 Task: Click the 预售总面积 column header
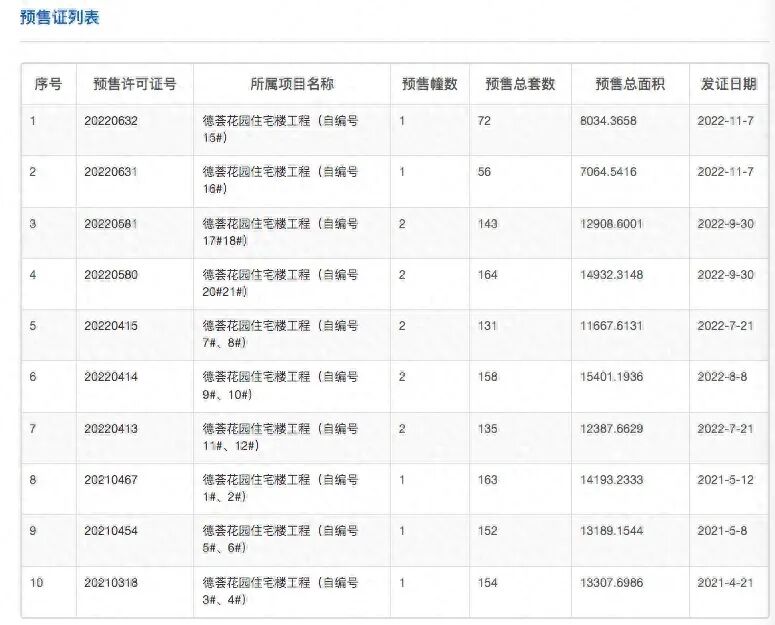click(x=630, y=84)
